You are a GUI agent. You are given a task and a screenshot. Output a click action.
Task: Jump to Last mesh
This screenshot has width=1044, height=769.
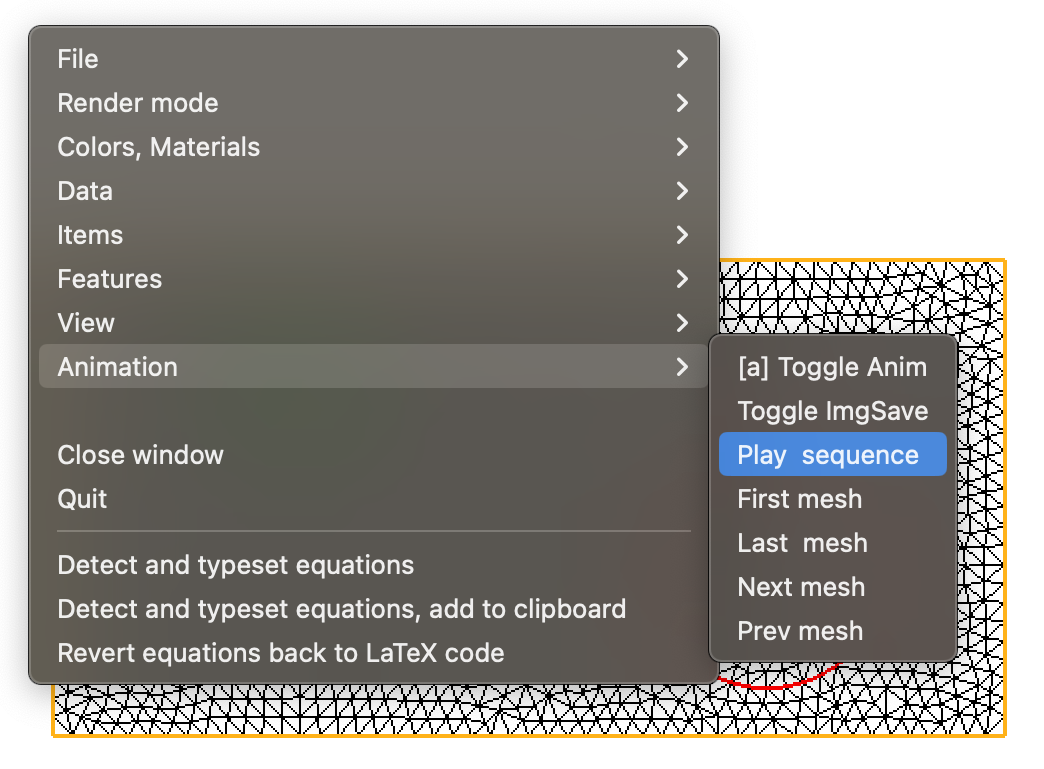pos(802,543)
